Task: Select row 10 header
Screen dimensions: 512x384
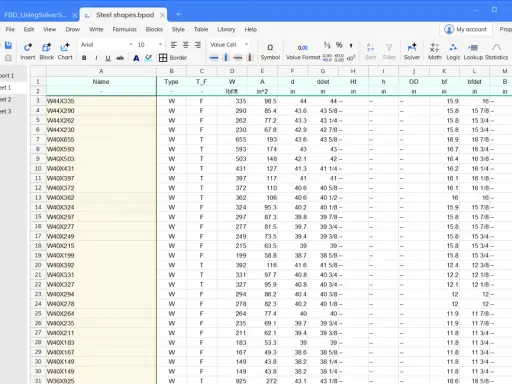Action: pyautogui.click(x=38, y=168)
